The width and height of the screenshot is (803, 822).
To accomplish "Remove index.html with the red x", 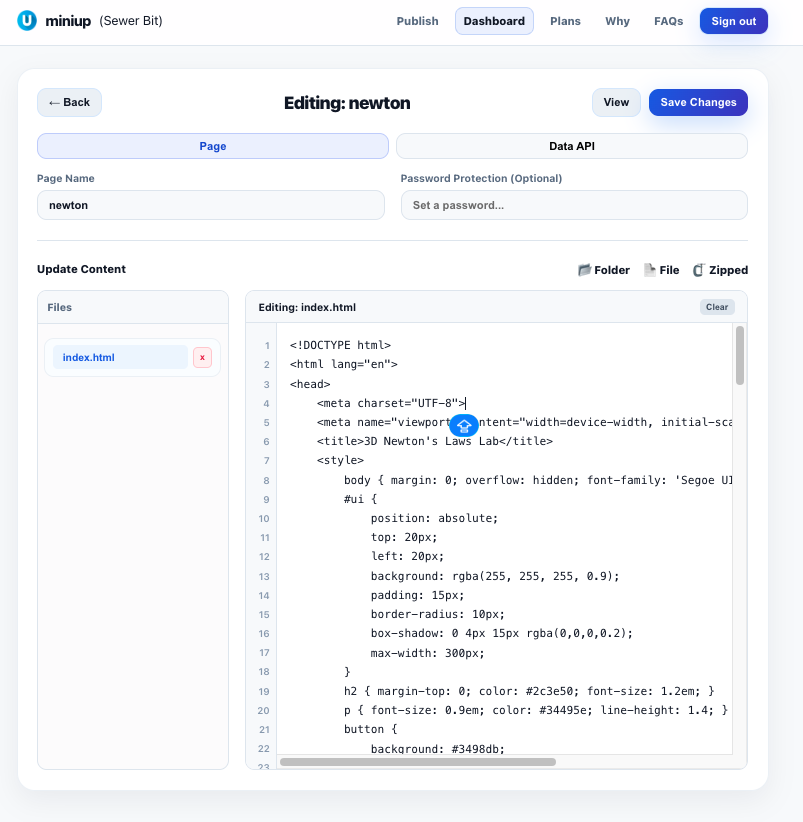I will 202,357.
